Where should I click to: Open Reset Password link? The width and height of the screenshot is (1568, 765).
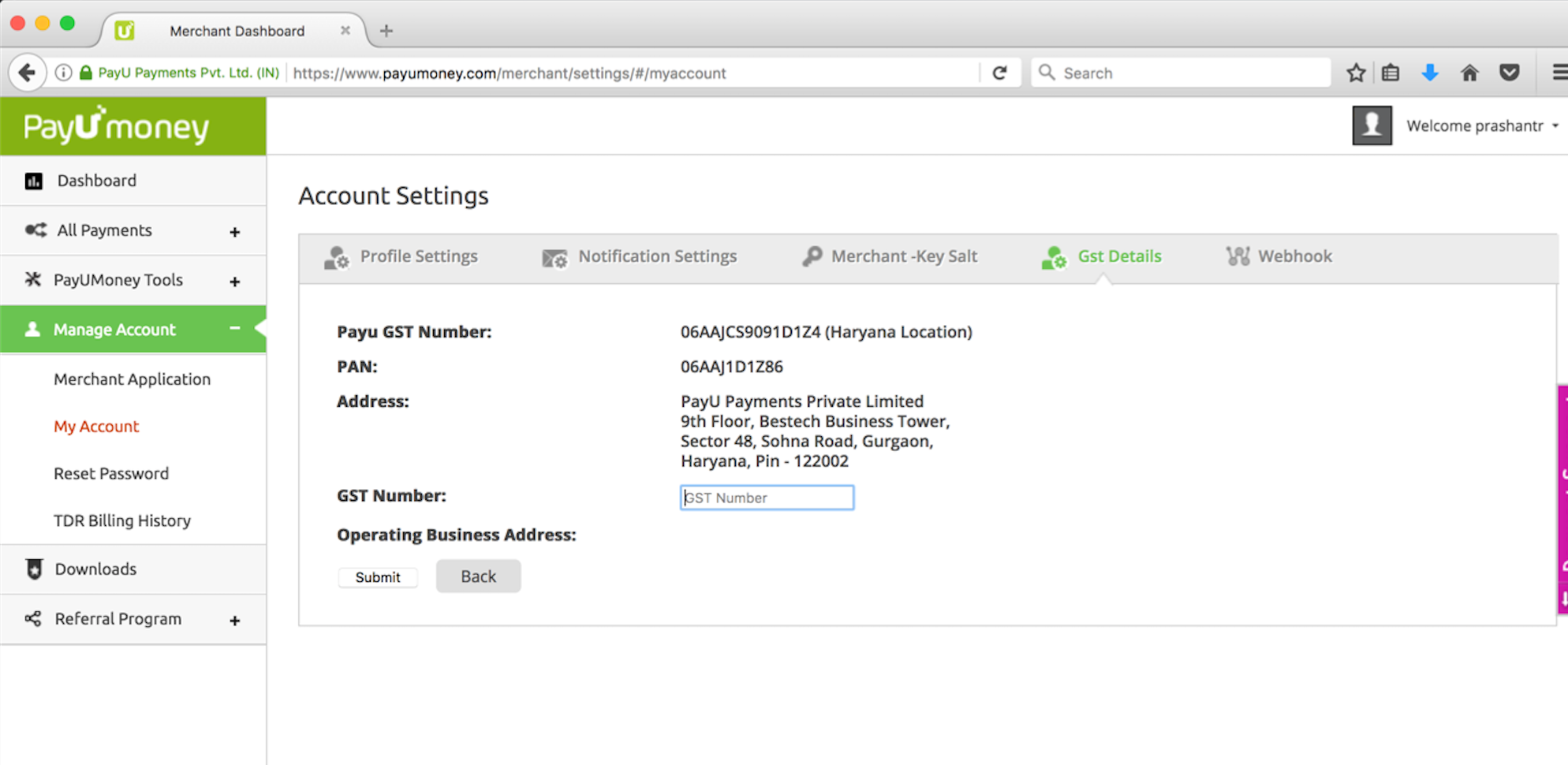click(111, 473)
